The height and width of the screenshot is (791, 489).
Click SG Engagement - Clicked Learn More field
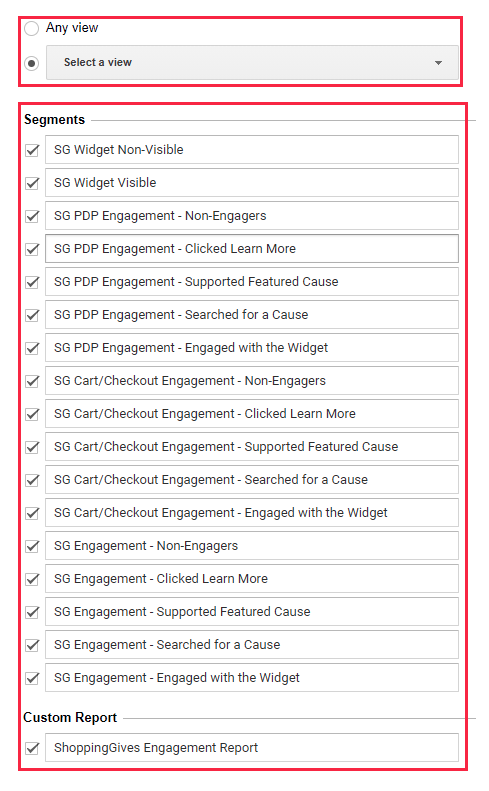pyautogui.click(x=252, y=579)
